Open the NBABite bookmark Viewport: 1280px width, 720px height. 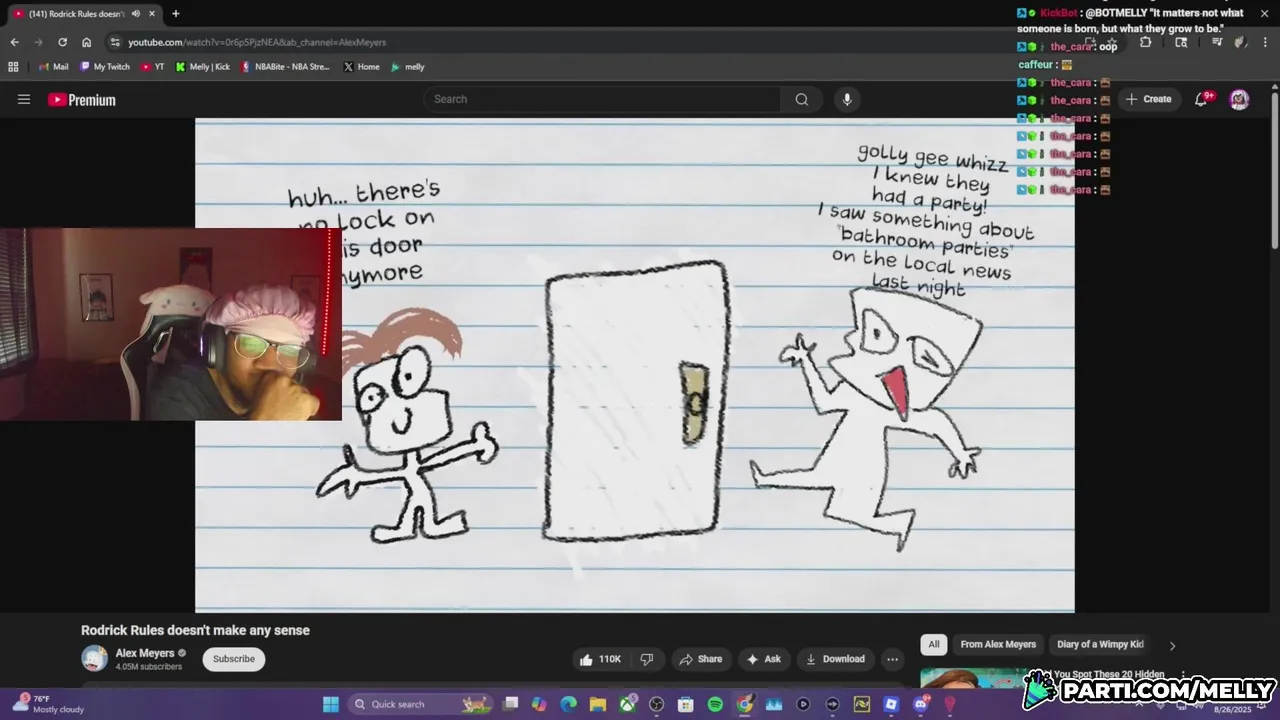(x=285, y=67)
